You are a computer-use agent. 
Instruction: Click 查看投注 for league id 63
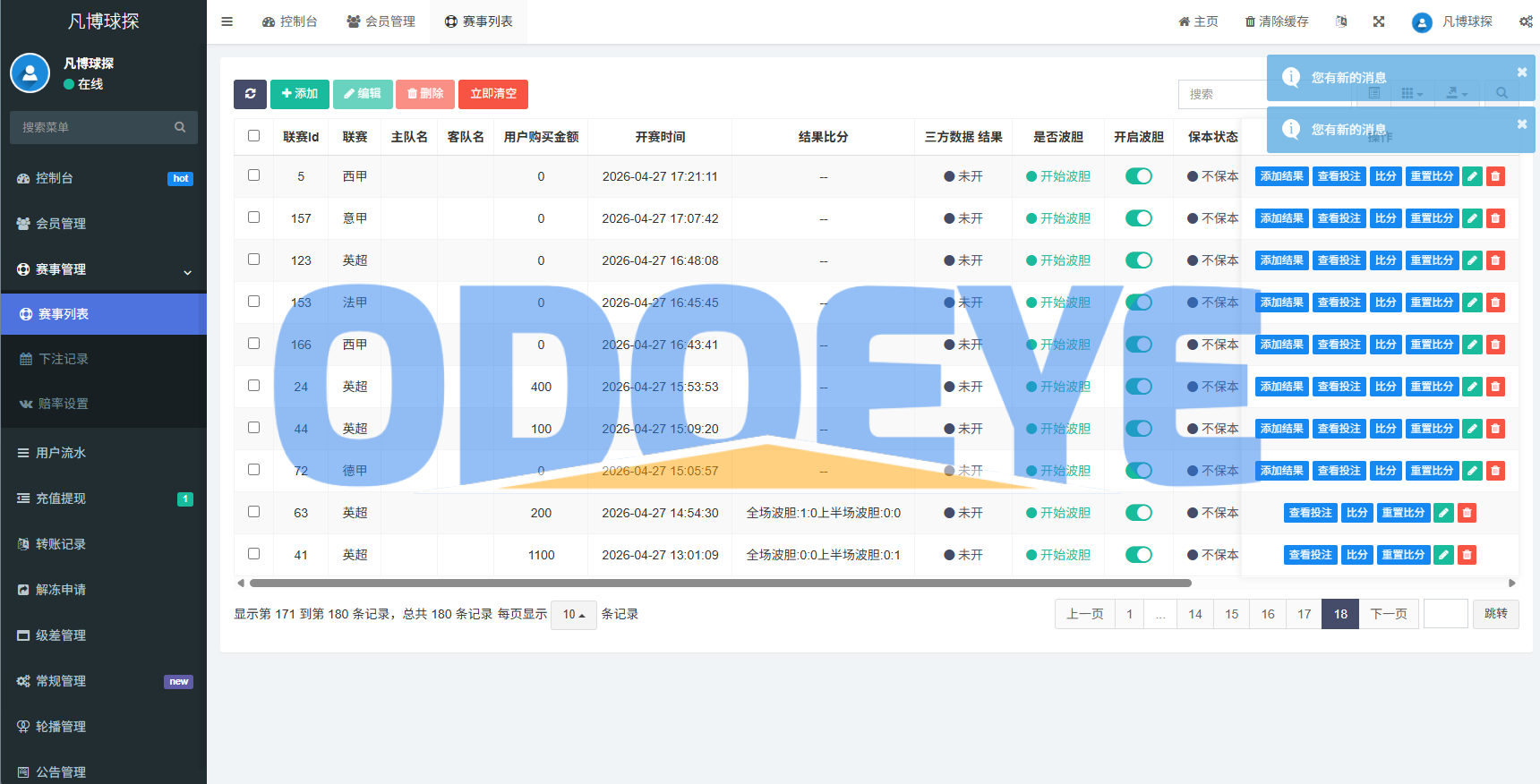tap(1311, 513)
